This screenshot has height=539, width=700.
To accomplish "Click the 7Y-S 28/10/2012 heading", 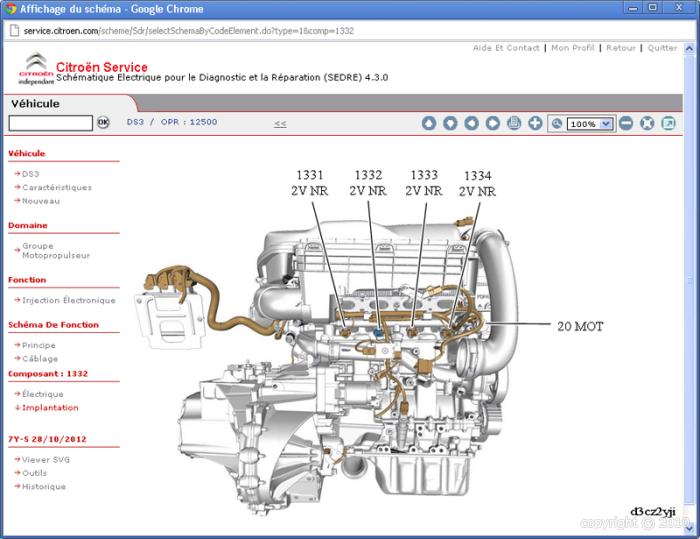I will [x=47, y=439].
